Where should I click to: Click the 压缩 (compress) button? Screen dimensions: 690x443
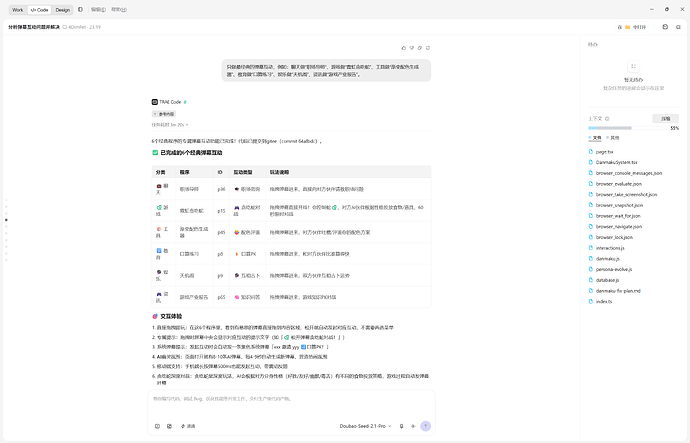[x=665, y=118]
